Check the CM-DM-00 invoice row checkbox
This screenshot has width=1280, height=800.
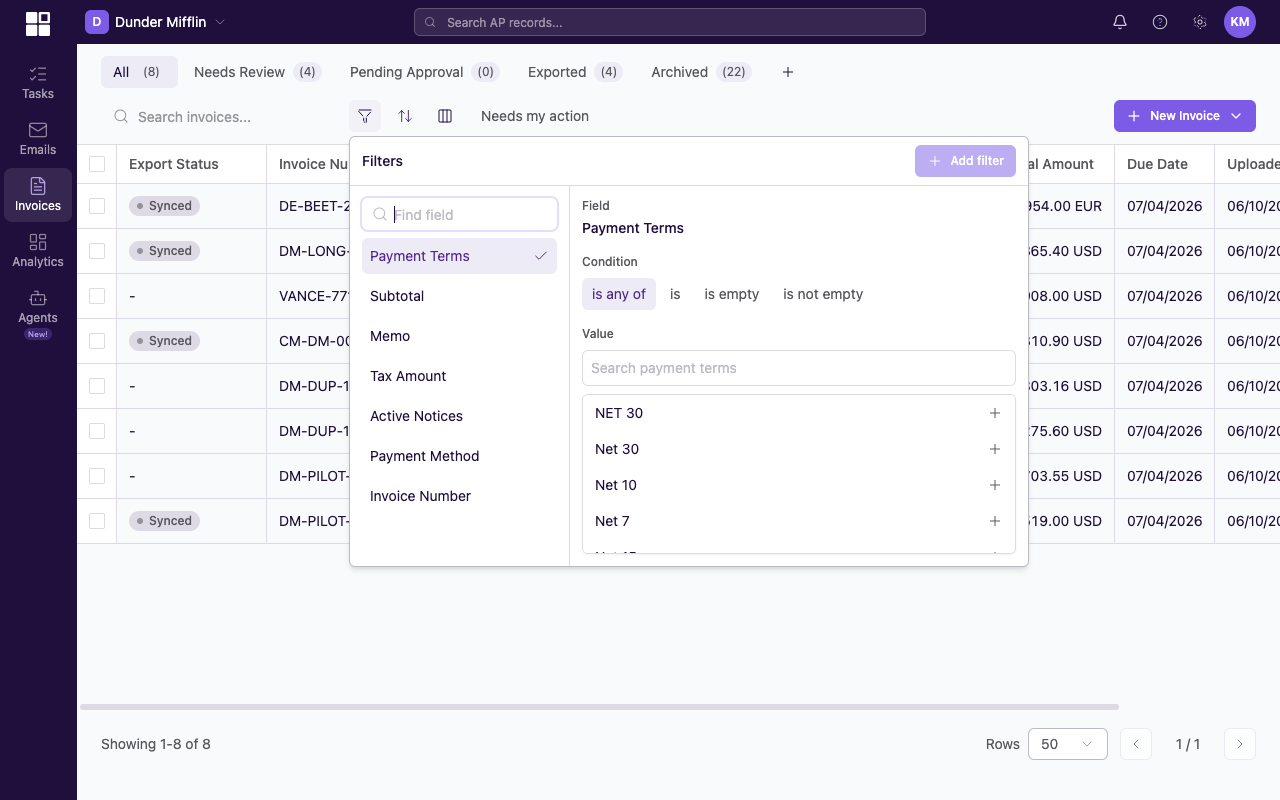[x=97, y=341]
